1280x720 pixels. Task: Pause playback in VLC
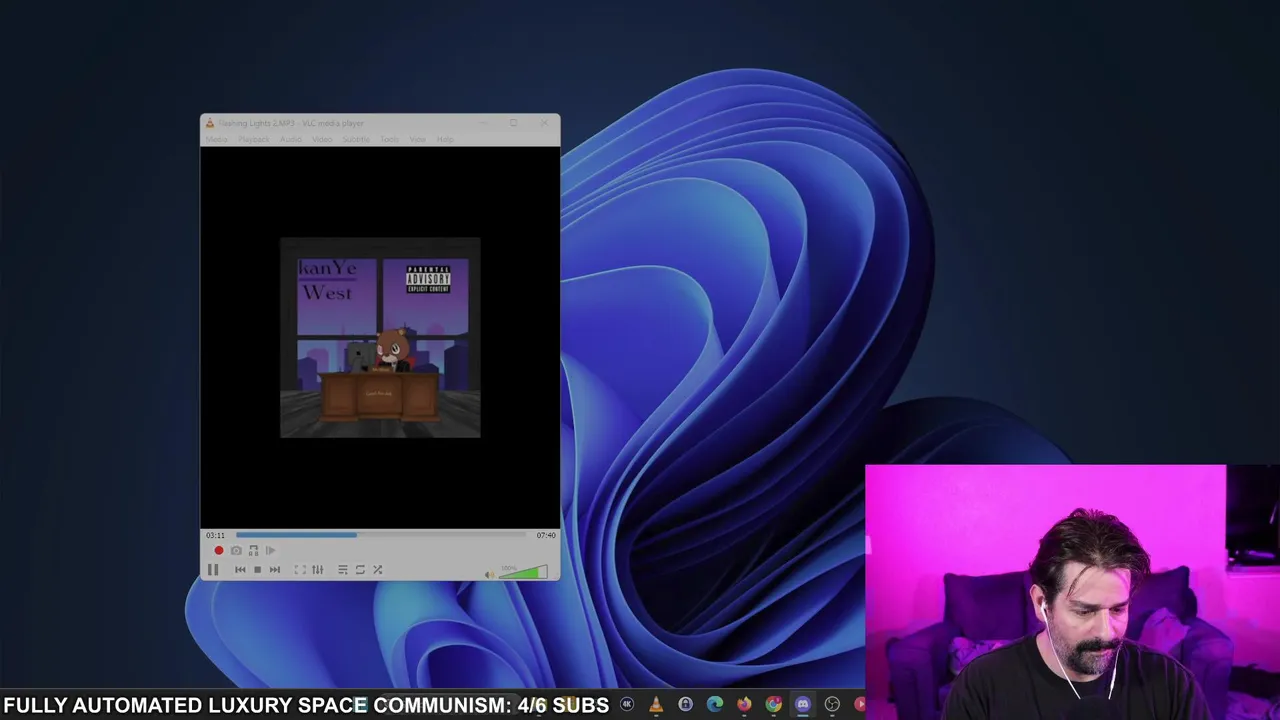[212, 570]
